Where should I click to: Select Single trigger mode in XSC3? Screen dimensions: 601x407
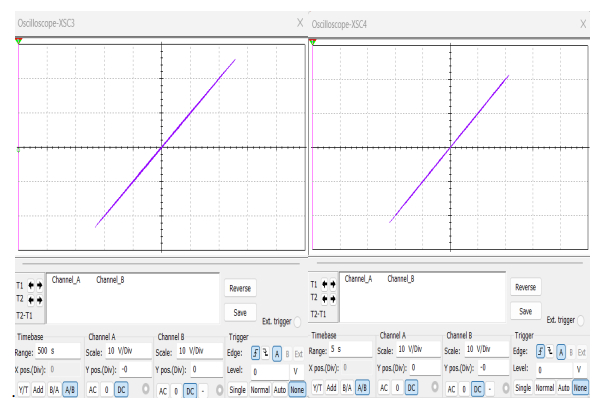point(236,389)
